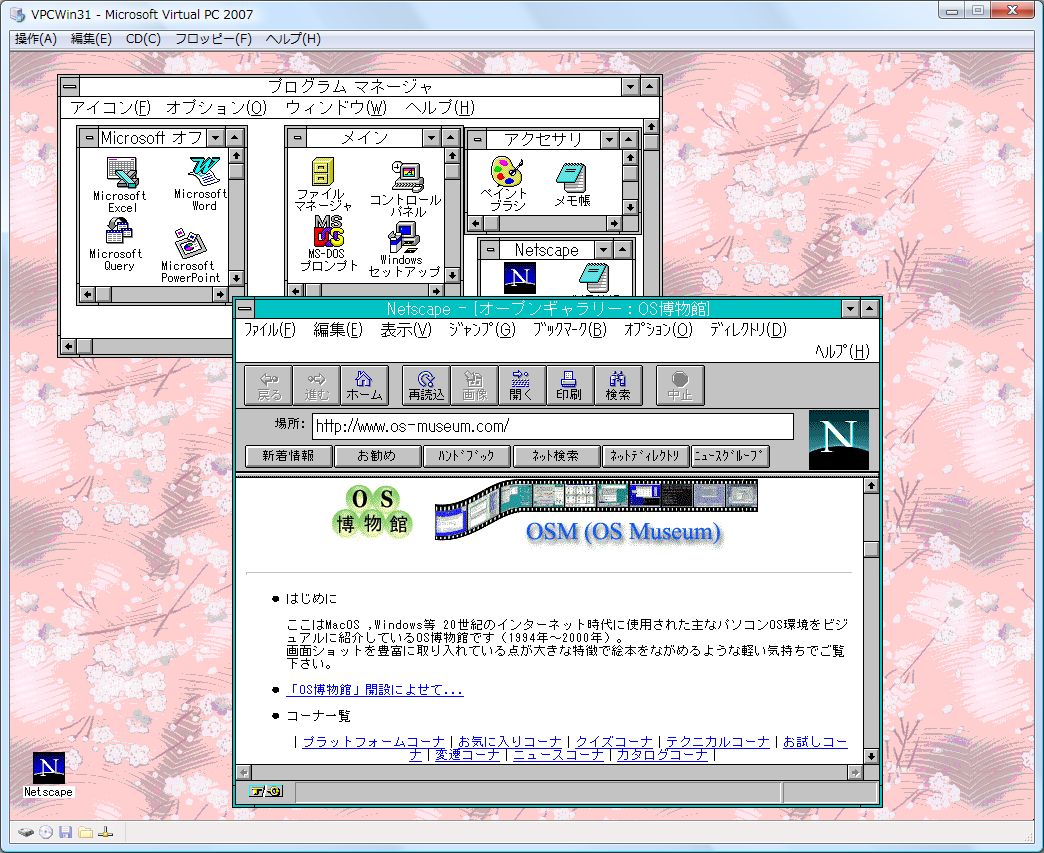Open the Virtual PC フロッピー(F) menu
This screenshot has height=853, width=1044.
click(x=213, y=39)
